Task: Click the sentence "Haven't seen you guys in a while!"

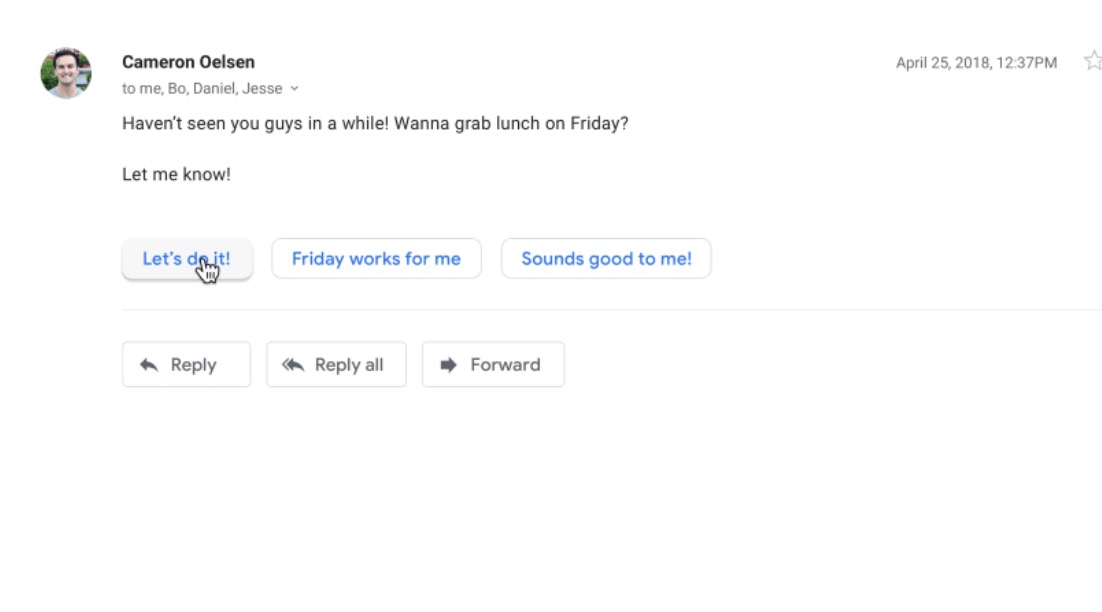Action: (x=255, y=124)
